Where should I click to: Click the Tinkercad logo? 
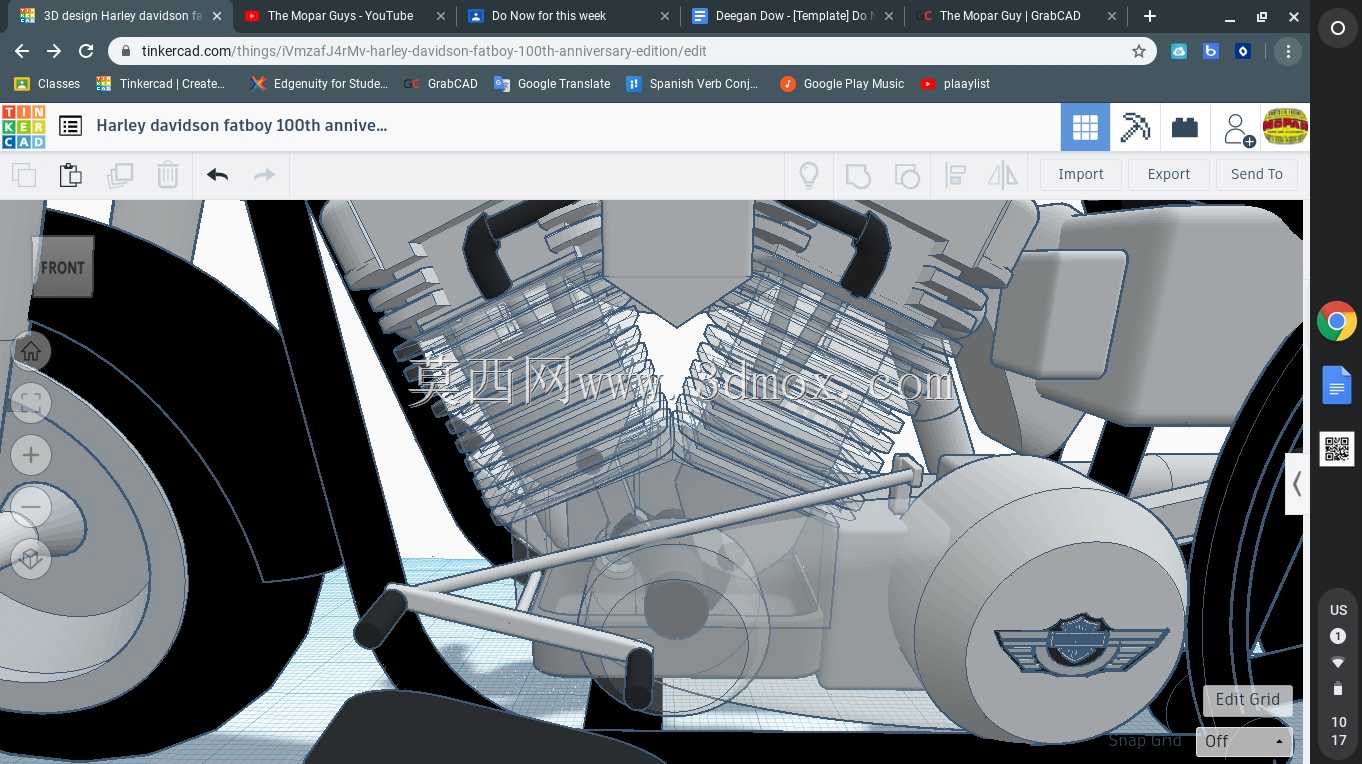click(23, 126)
